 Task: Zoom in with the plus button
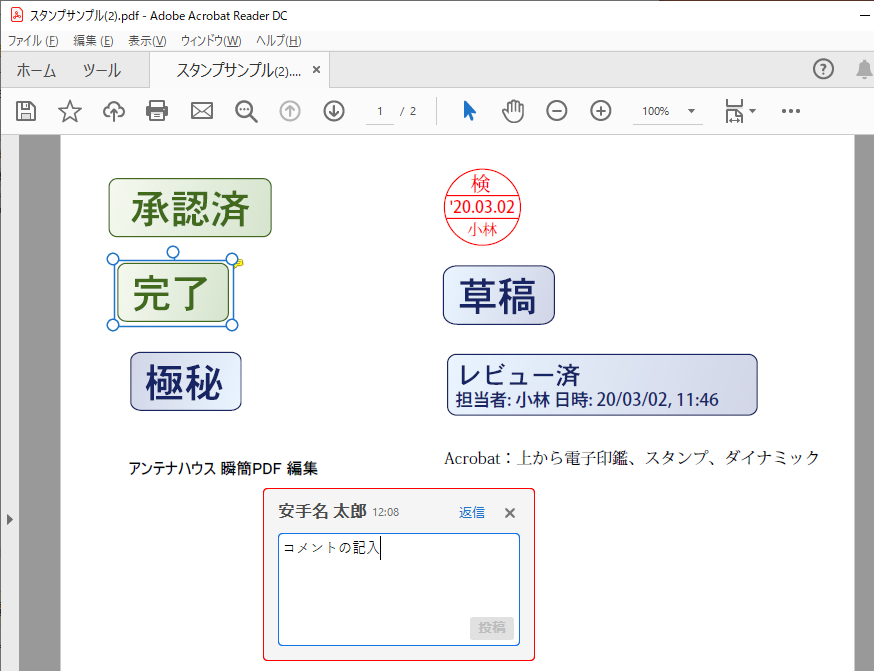[x=601, y=111]
